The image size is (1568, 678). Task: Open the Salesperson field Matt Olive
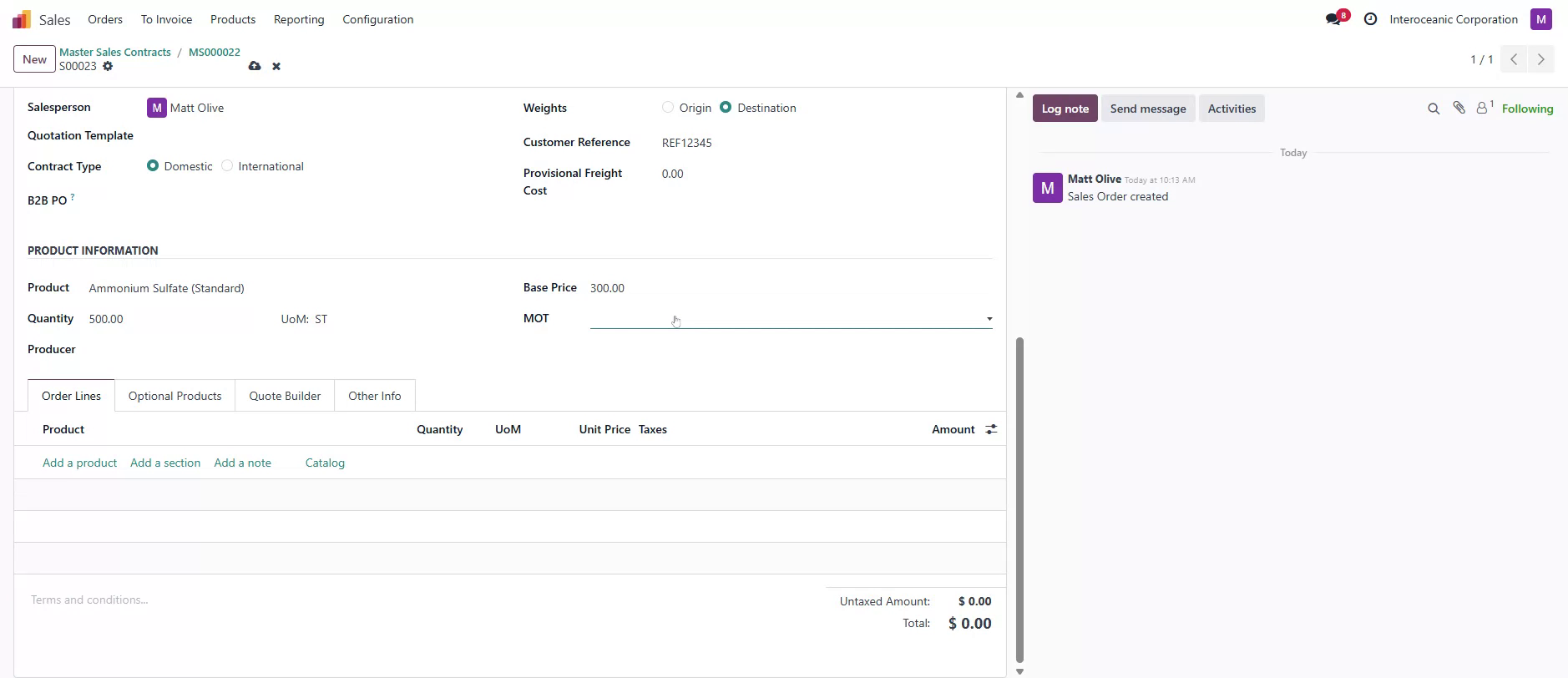[327, 108]
